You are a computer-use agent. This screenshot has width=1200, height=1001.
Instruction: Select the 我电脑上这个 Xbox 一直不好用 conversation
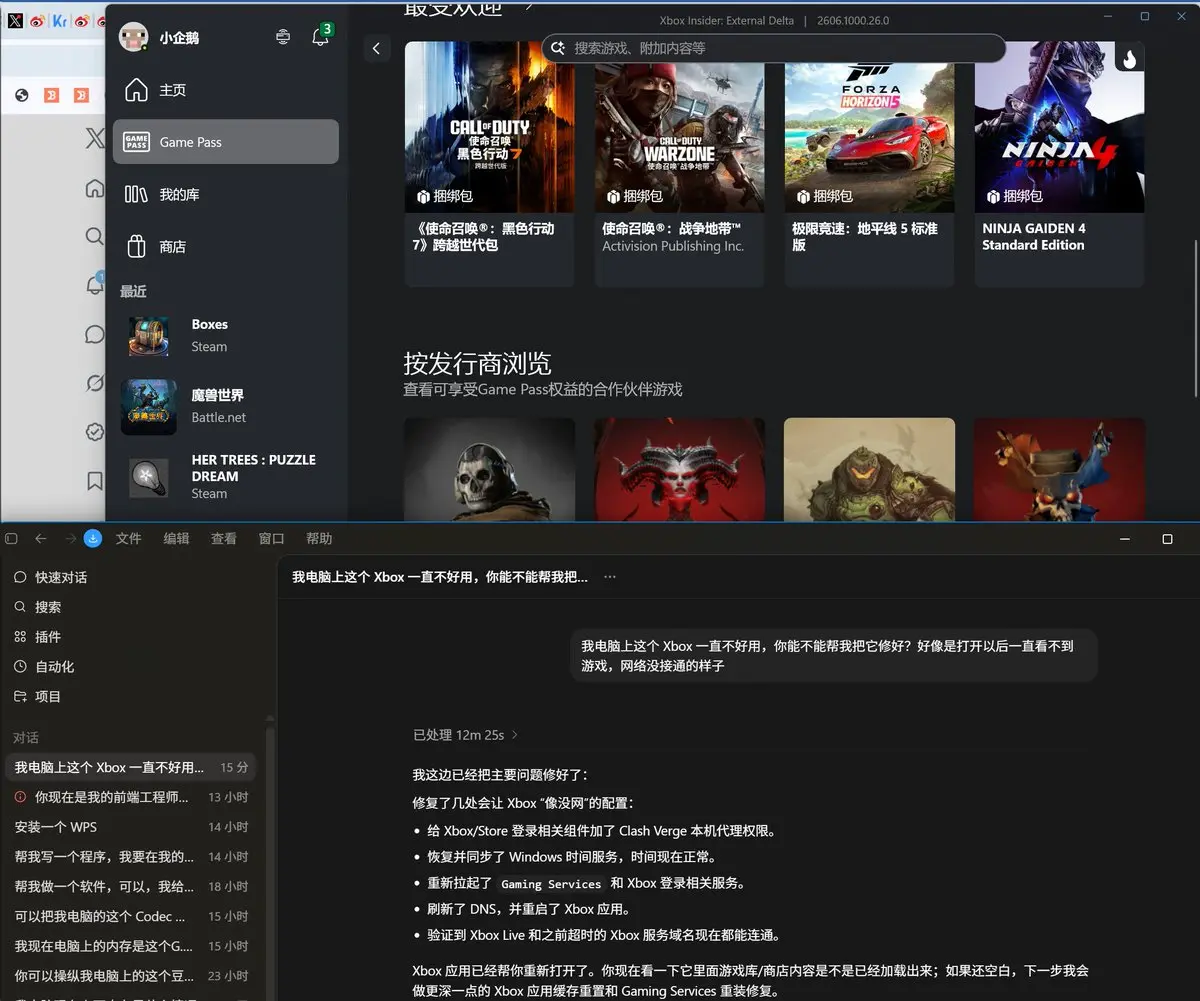[x=130, y=767]
